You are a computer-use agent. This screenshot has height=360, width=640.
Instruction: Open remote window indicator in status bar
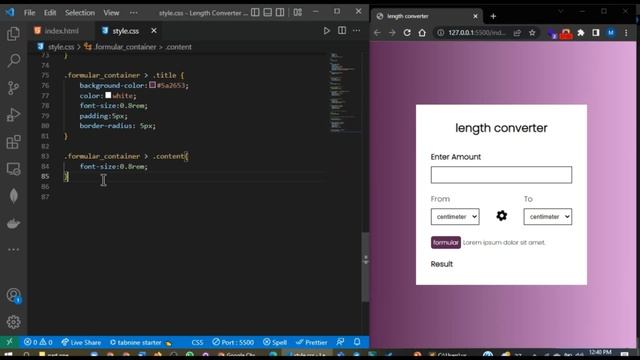coord(9,342)
